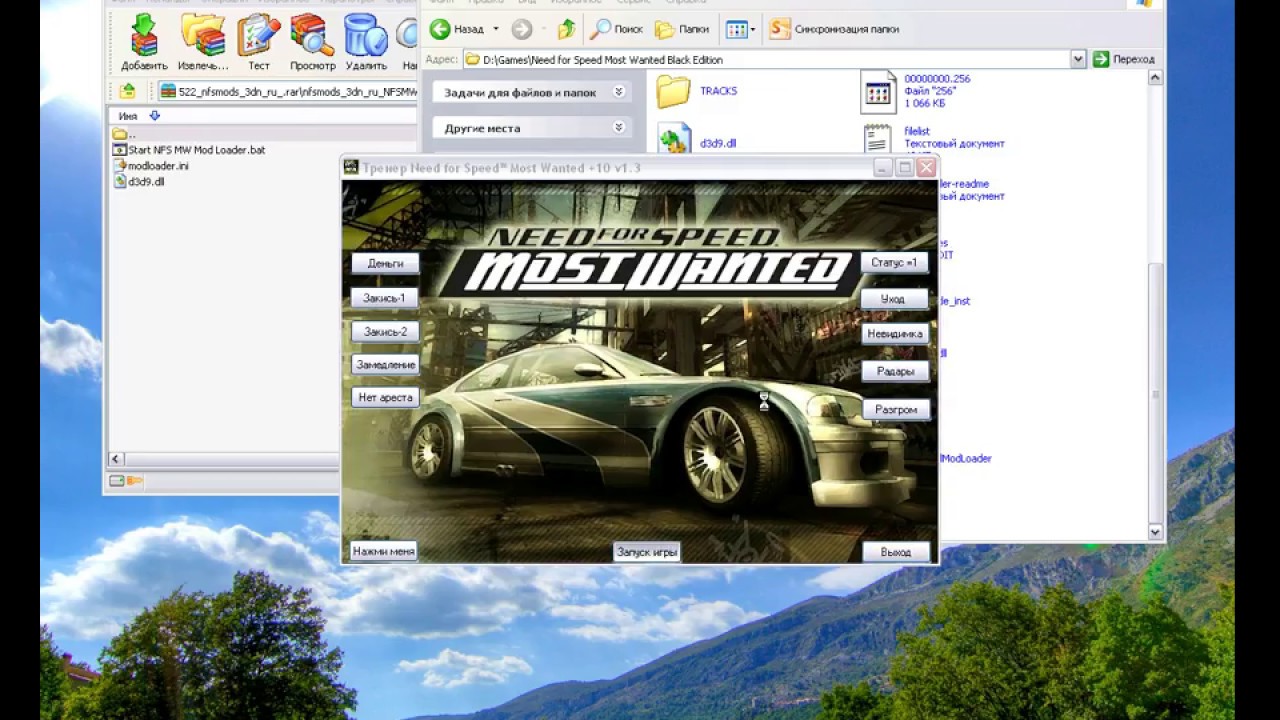This screenshot has height=720, width=1280.
Task: Collapse the Задачи для файлов и папок panel
Action: (x=619, y=92)
